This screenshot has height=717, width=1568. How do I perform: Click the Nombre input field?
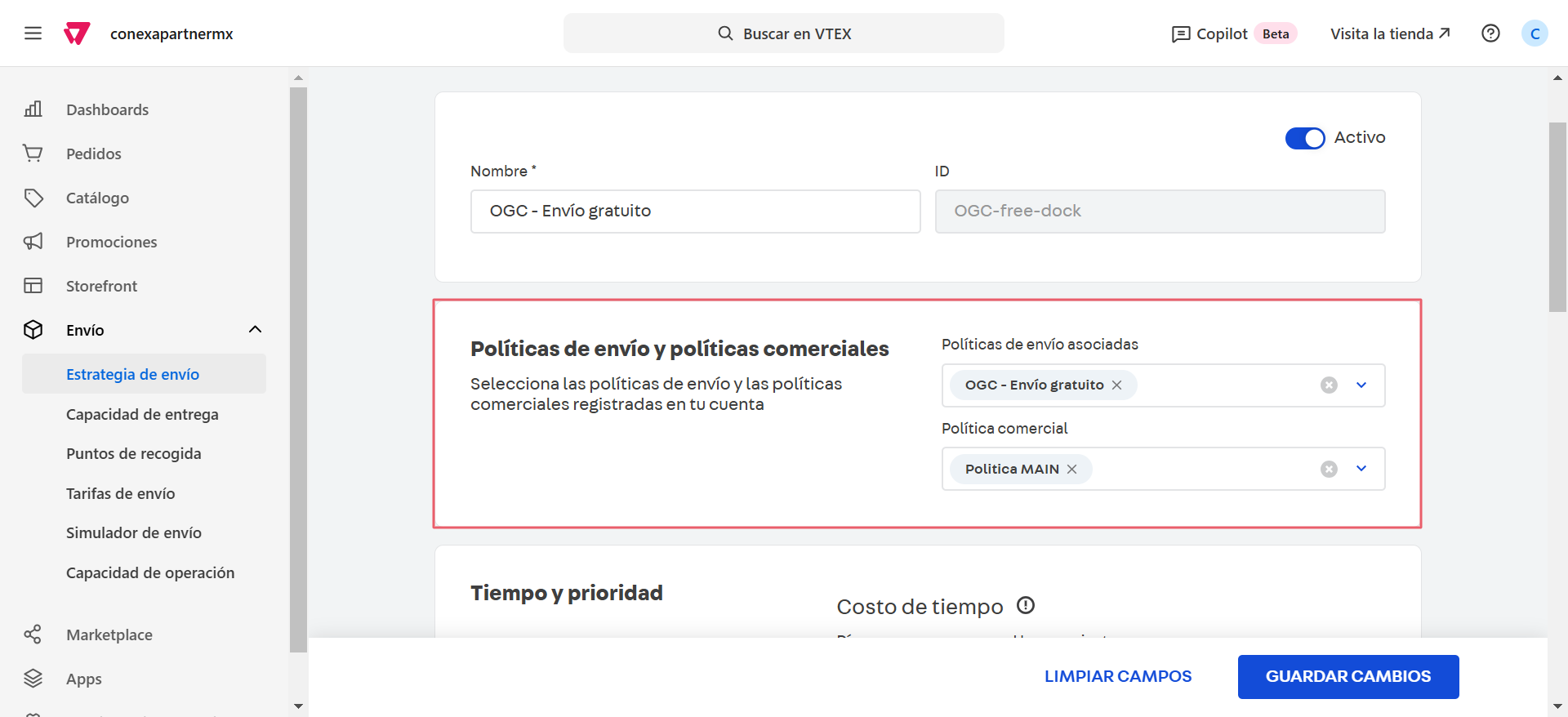click(695, 212)
